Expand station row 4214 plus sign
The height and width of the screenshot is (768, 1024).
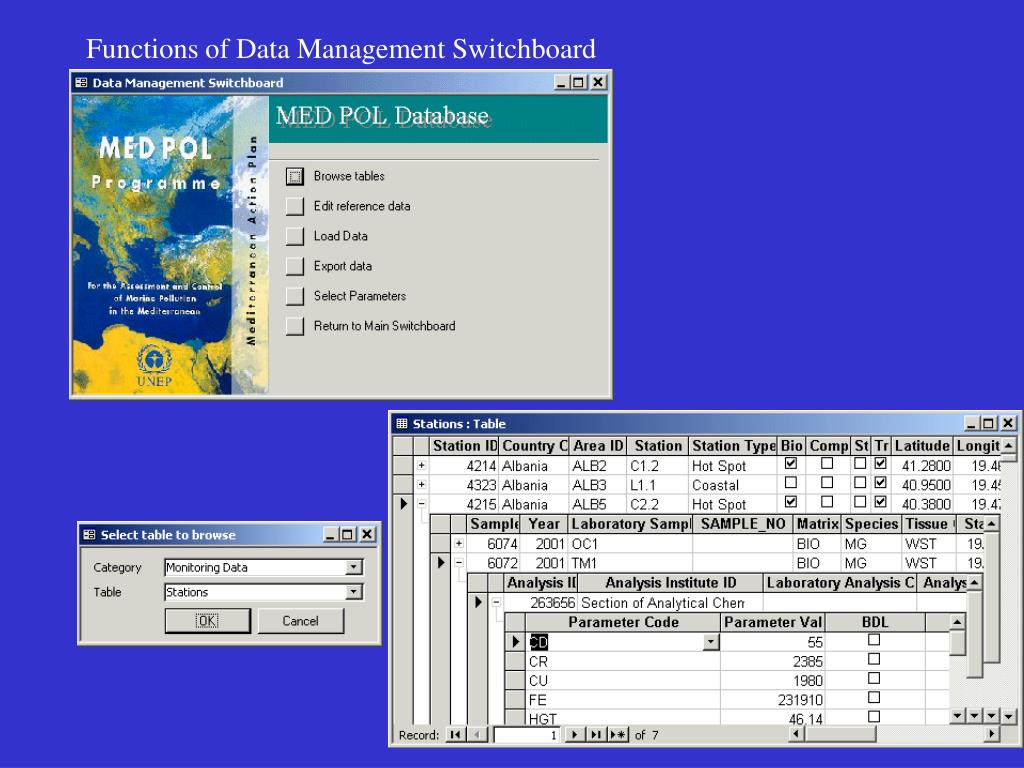coord(422,466)
